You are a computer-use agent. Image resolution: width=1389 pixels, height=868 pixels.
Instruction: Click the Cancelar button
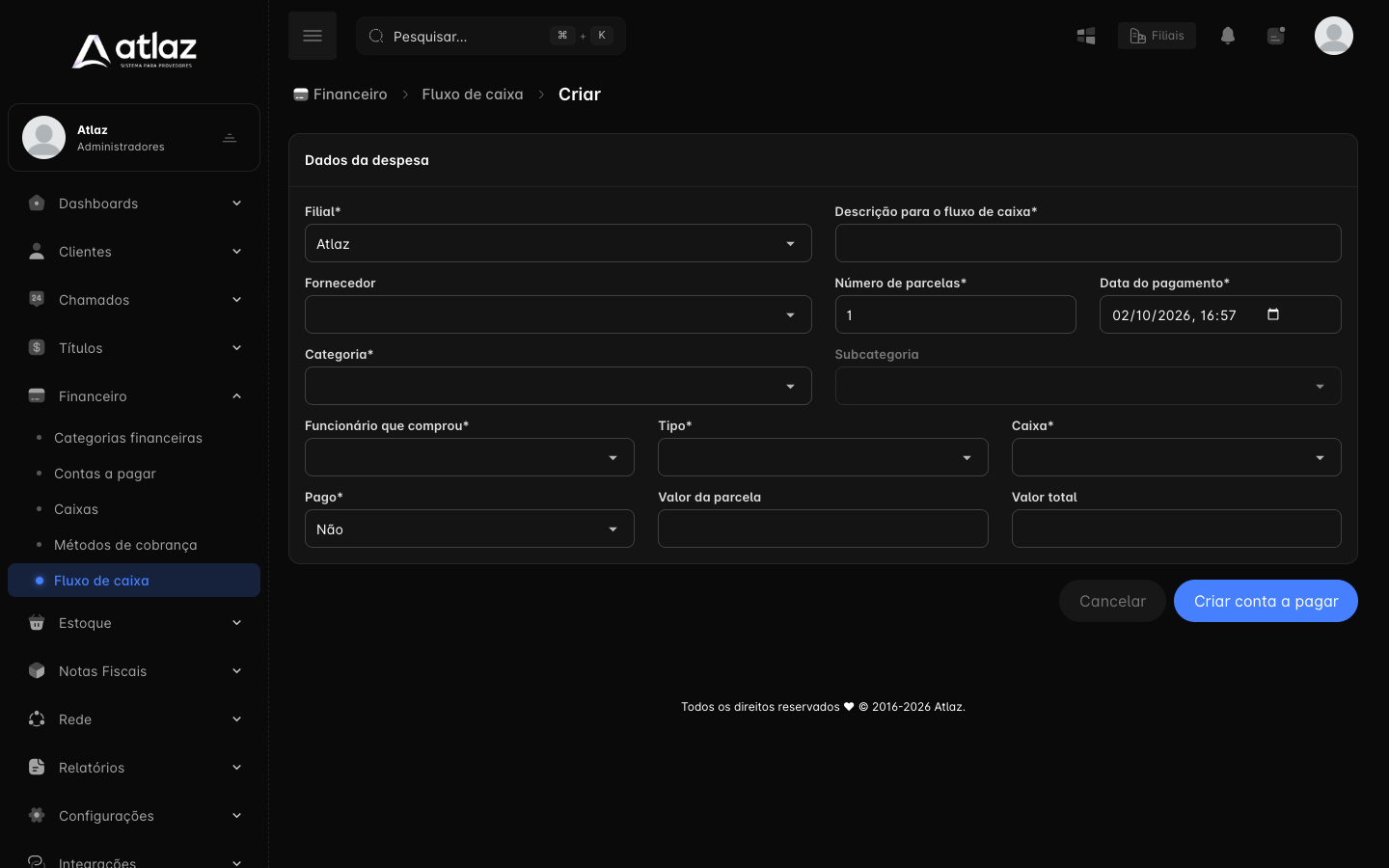click(1112, 601)
